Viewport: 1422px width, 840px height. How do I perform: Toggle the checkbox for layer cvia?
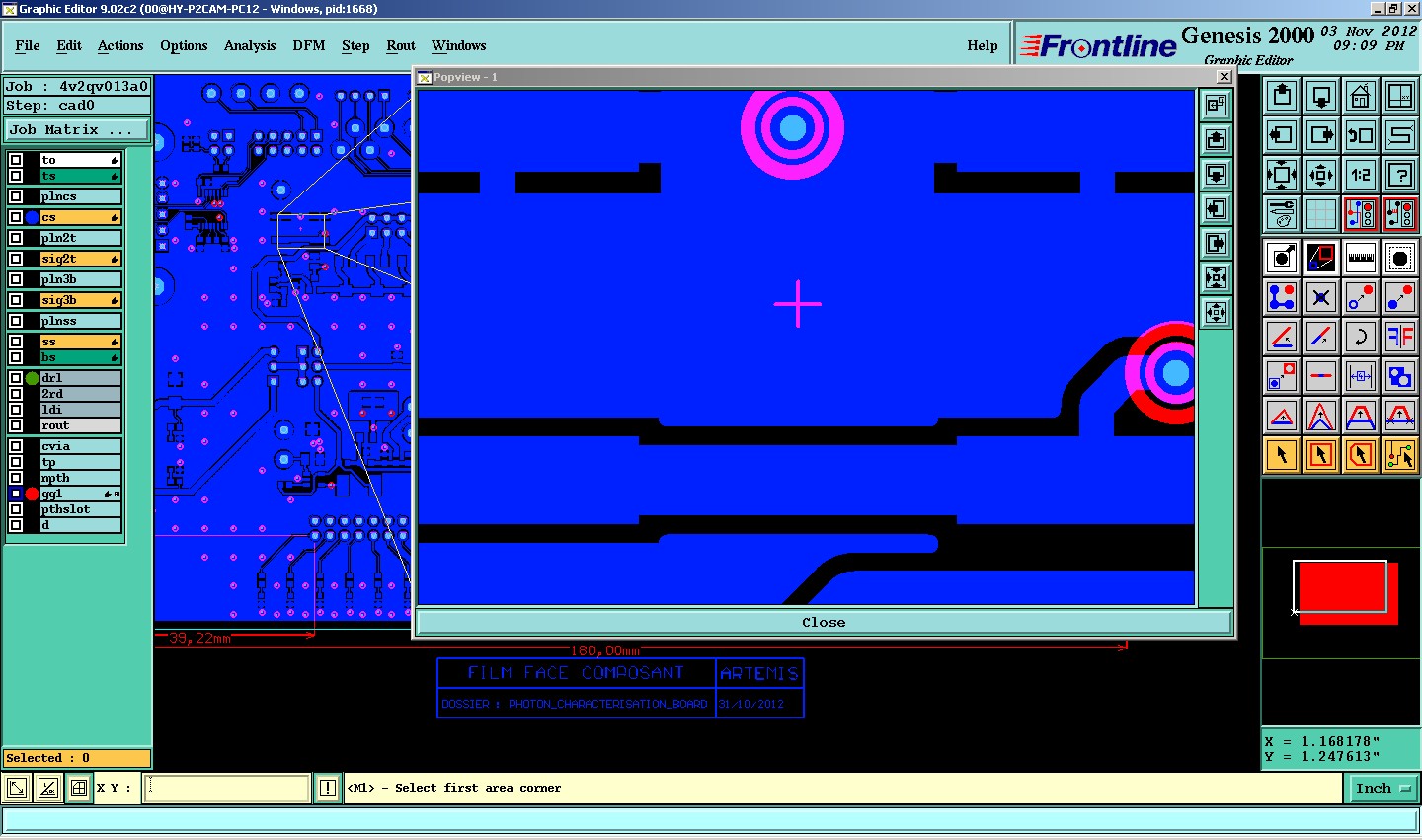click(16, 446)
